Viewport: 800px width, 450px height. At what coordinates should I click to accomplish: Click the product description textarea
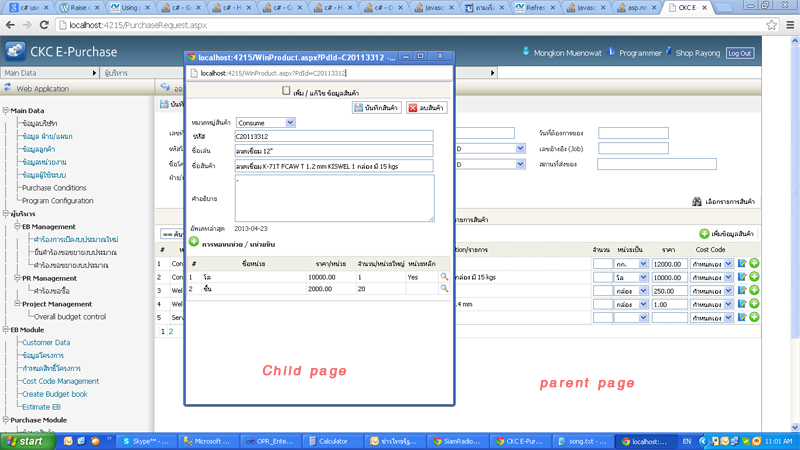pos(335,198)
